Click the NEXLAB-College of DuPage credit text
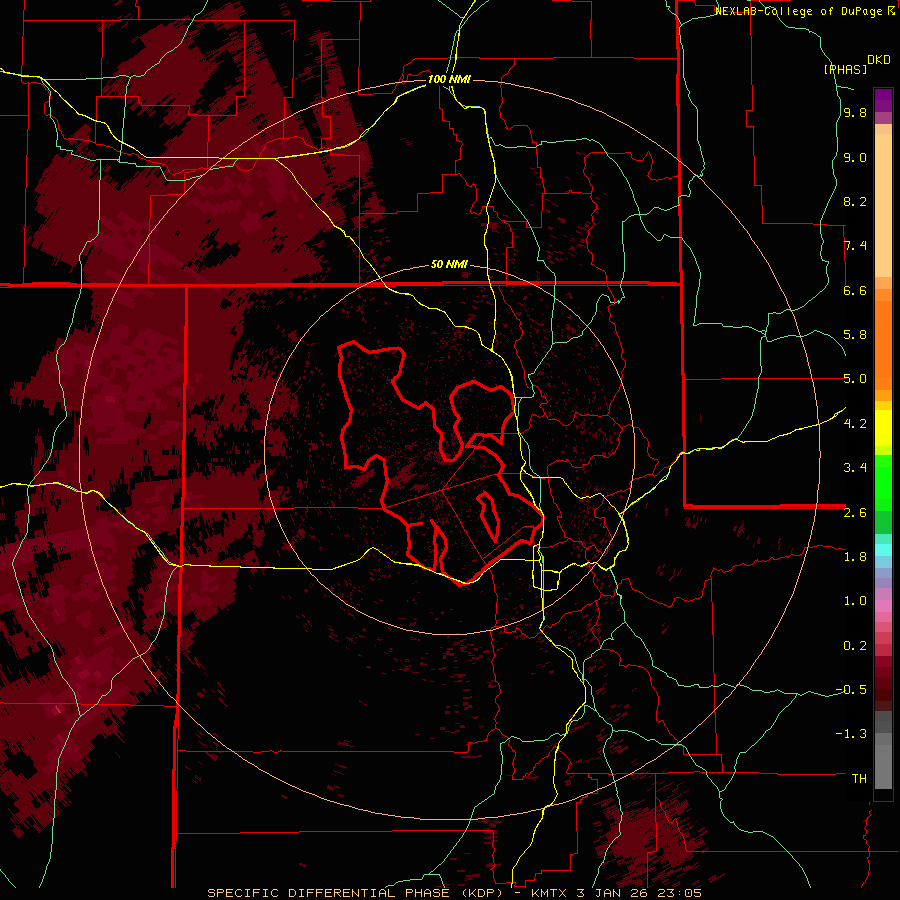 point(799,11)
